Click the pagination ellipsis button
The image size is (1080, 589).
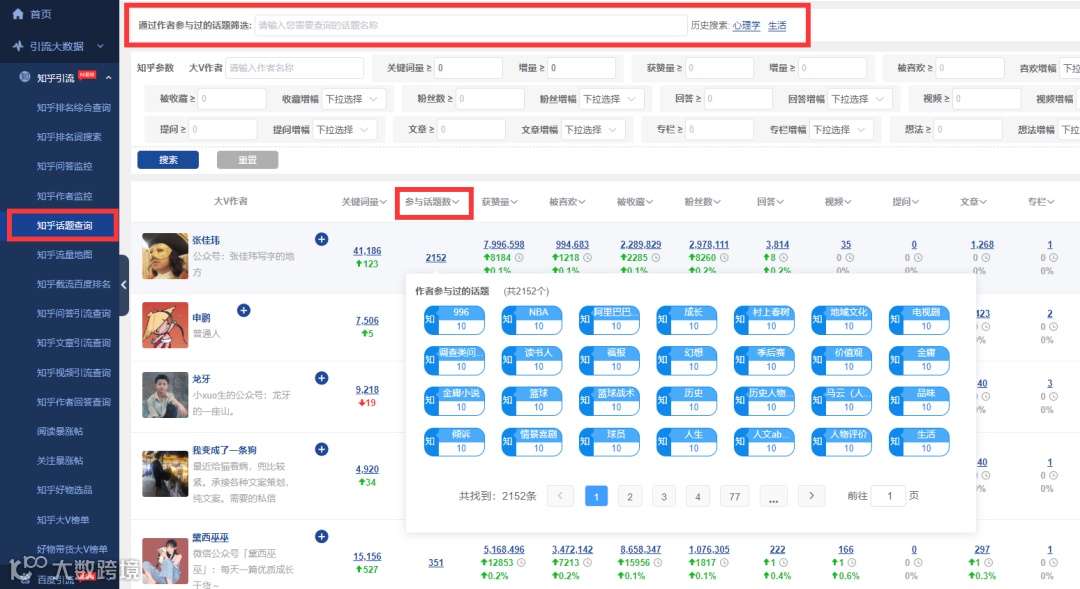[773, 496]
